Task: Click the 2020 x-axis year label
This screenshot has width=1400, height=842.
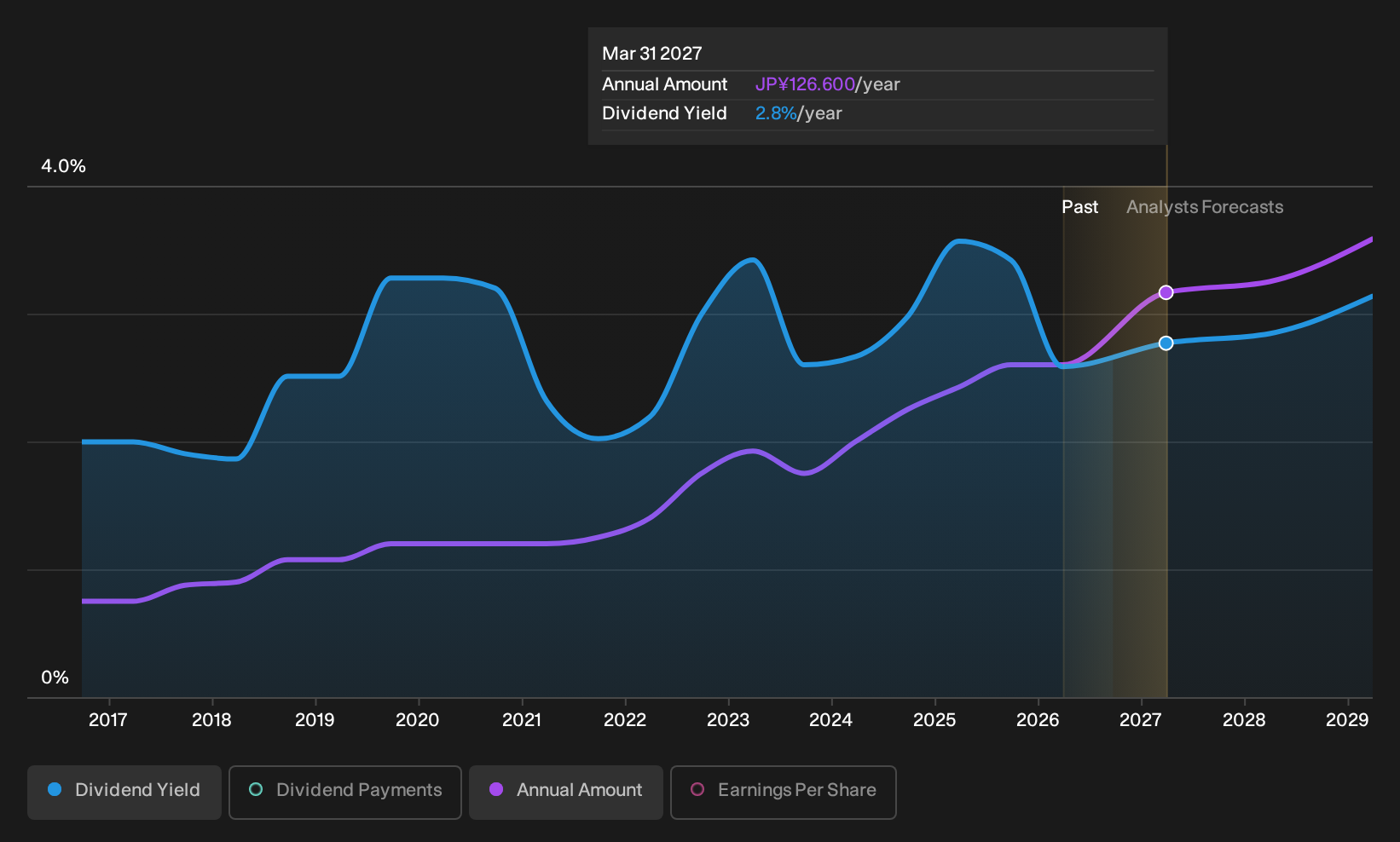Action: click(x=418, y=720)
